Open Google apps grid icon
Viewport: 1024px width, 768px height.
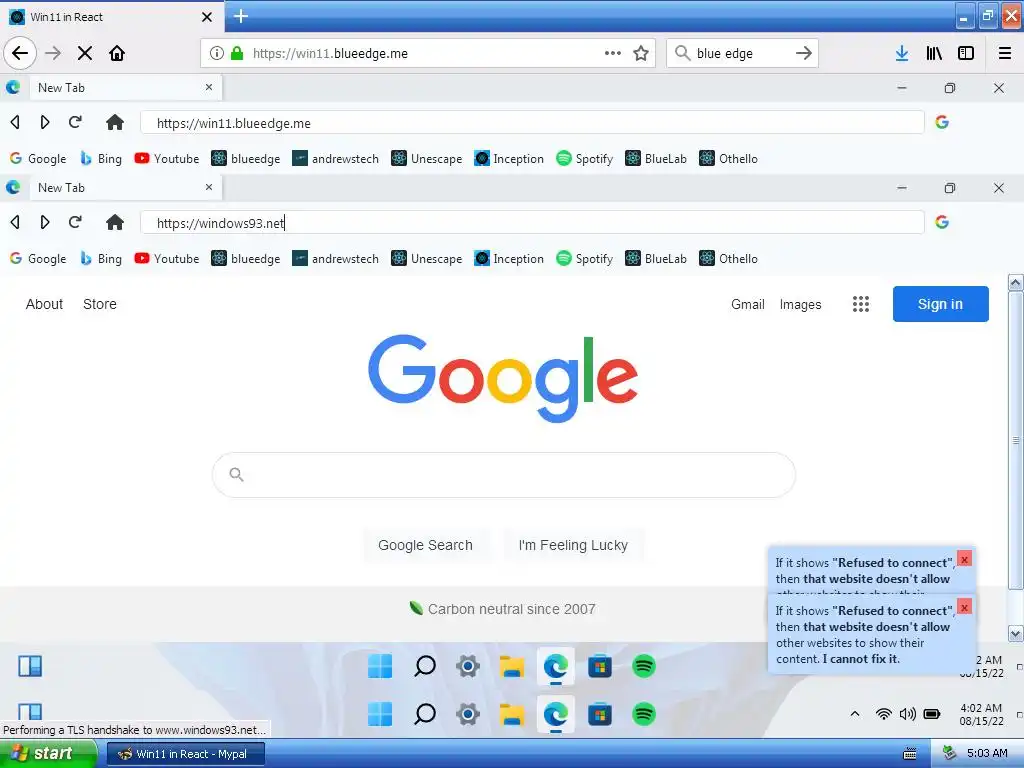[861, 304]
